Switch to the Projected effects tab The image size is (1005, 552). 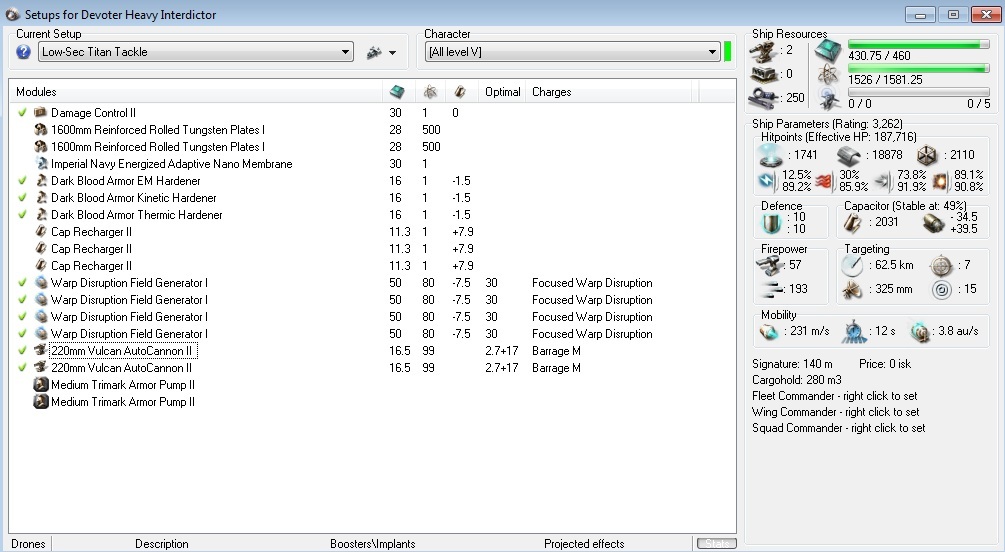(584, 544)
